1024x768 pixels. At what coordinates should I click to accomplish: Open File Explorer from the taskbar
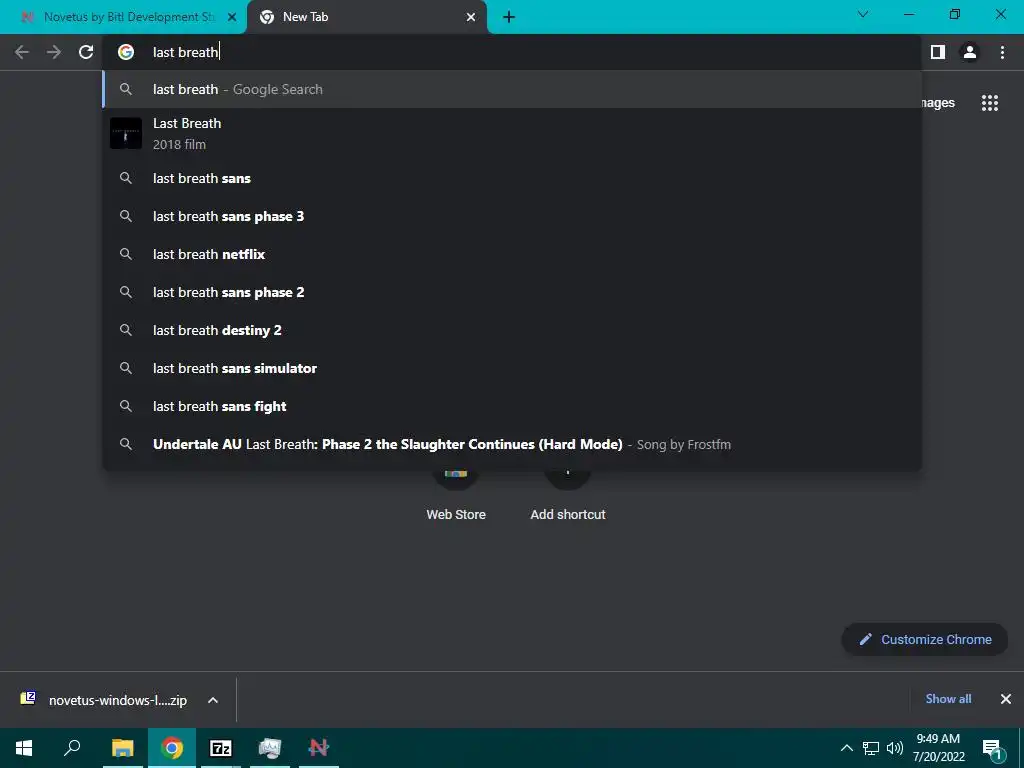(122, 748)
